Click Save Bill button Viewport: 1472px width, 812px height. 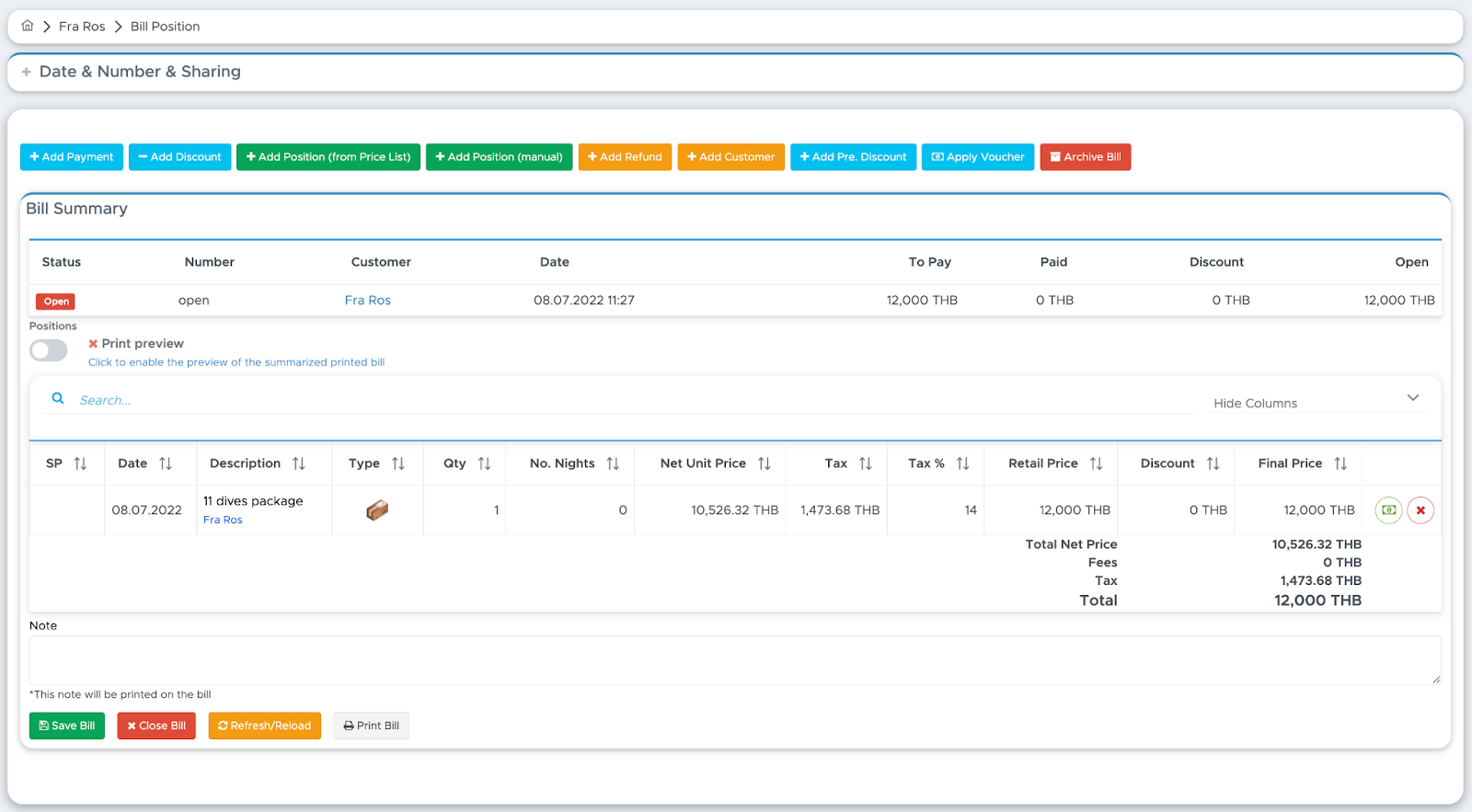click(67, 726)
